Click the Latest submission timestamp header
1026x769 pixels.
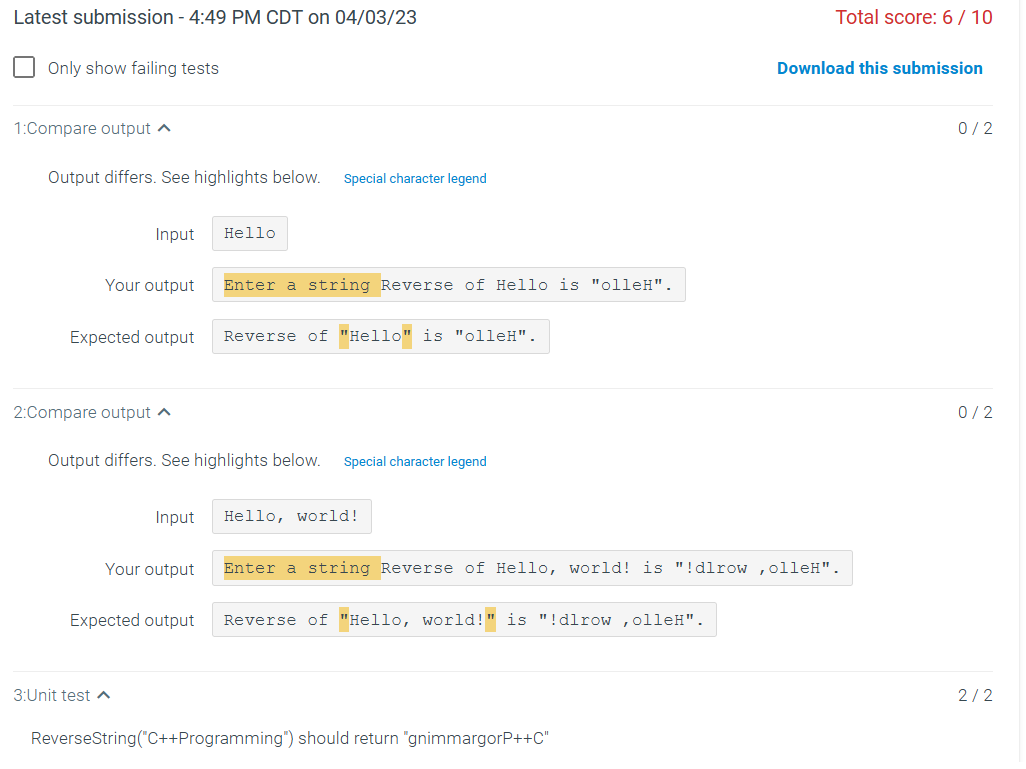(215, 17)
